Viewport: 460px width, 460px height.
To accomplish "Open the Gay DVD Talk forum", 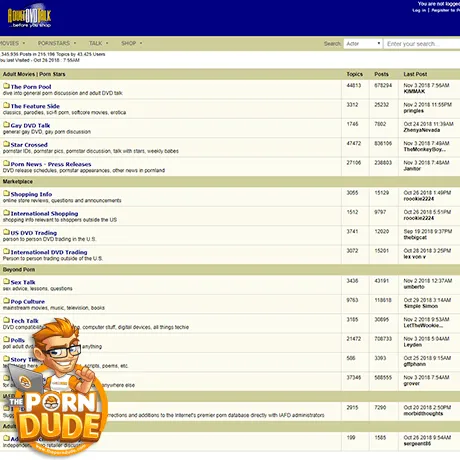I will [30, 125].
